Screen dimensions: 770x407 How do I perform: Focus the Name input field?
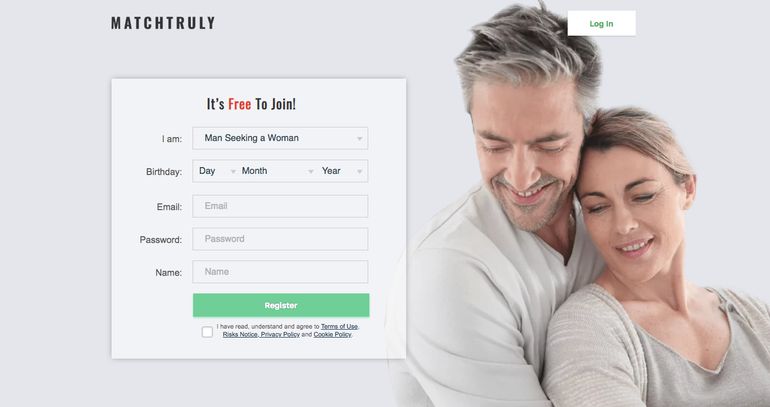(280, 272)
